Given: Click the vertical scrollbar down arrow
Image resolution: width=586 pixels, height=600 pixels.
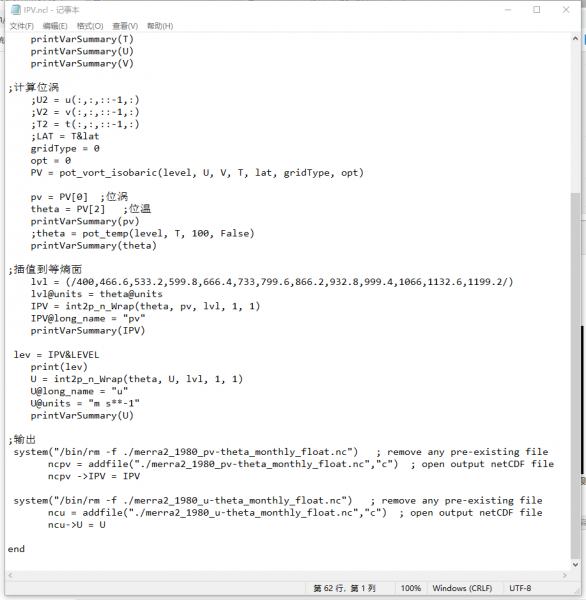Looking at the screenshot, I should pyautogui.click(x=575, y=564).
